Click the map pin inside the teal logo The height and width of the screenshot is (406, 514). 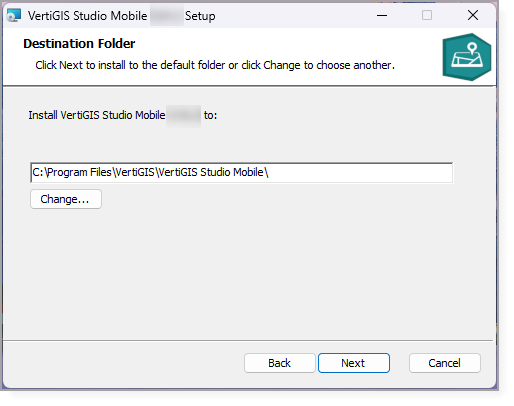tap(472, 48)
